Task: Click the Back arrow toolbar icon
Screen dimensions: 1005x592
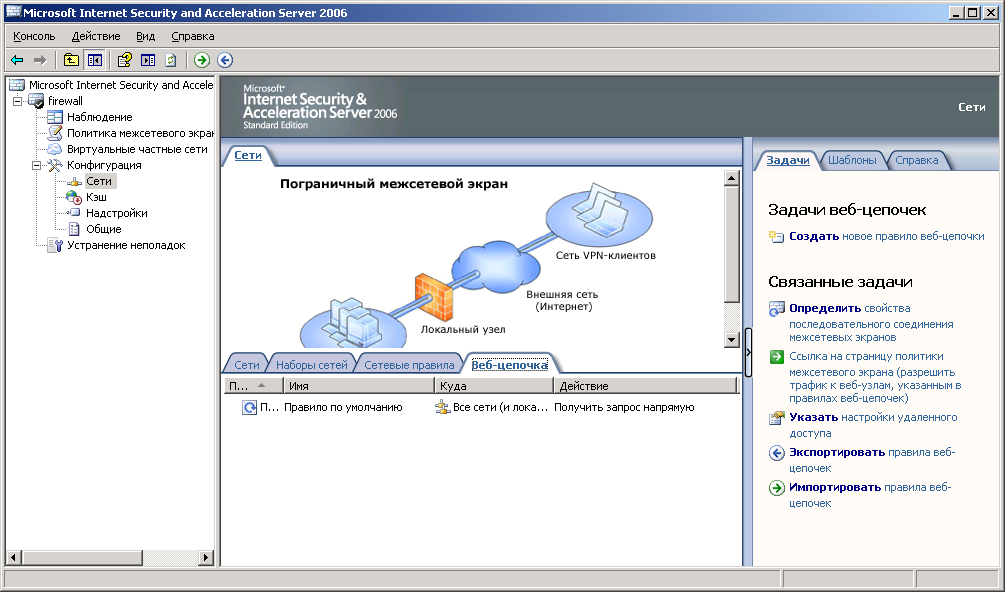Action: click(x=17, y=60)
